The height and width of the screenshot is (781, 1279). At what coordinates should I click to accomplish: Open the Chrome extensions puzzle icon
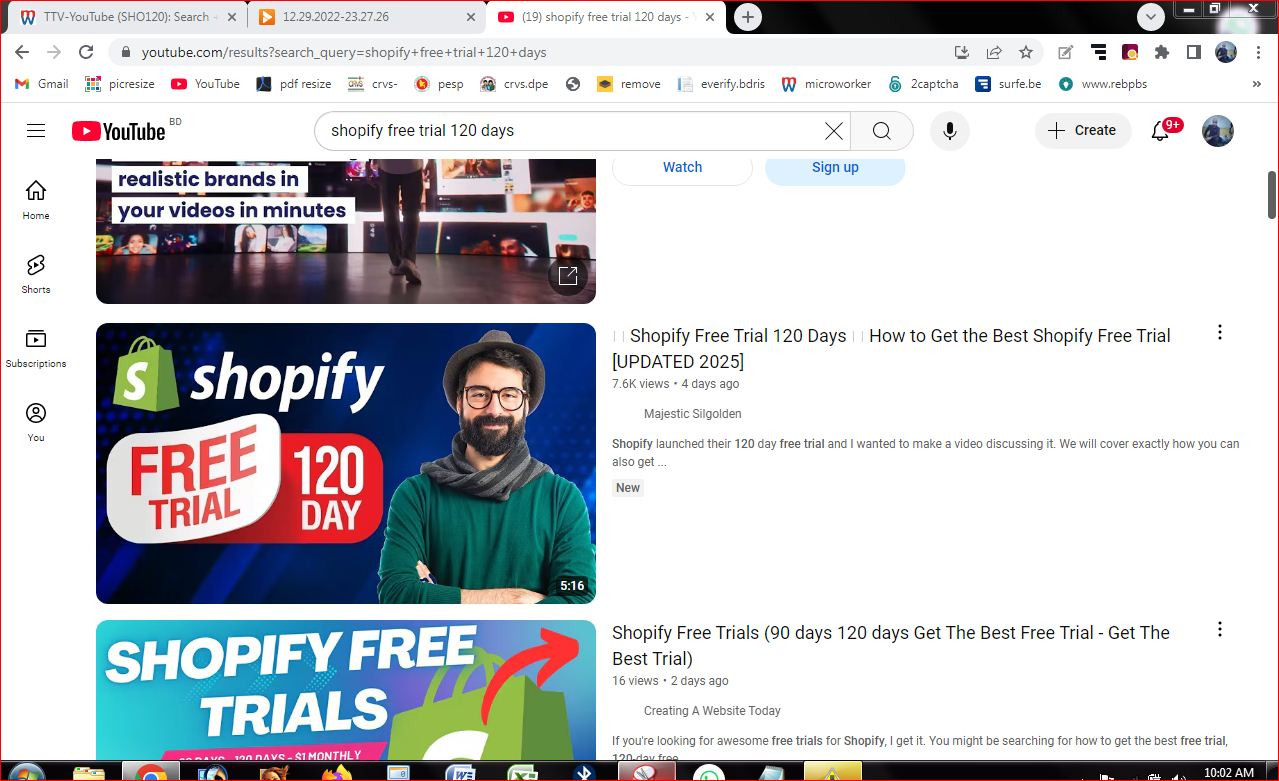point(1162,52)
